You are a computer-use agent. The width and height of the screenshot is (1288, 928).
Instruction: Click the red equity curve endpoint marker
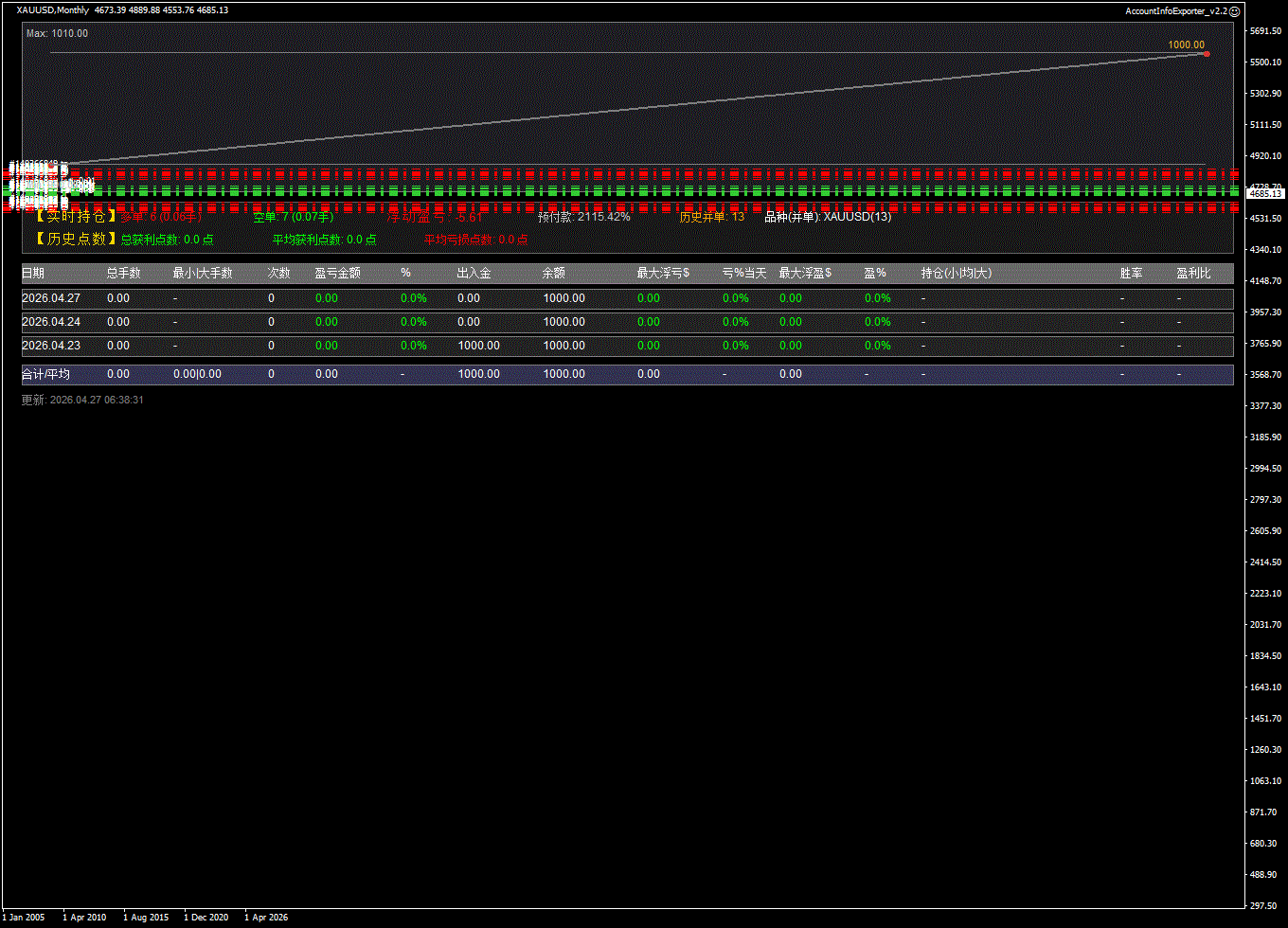1206,54
